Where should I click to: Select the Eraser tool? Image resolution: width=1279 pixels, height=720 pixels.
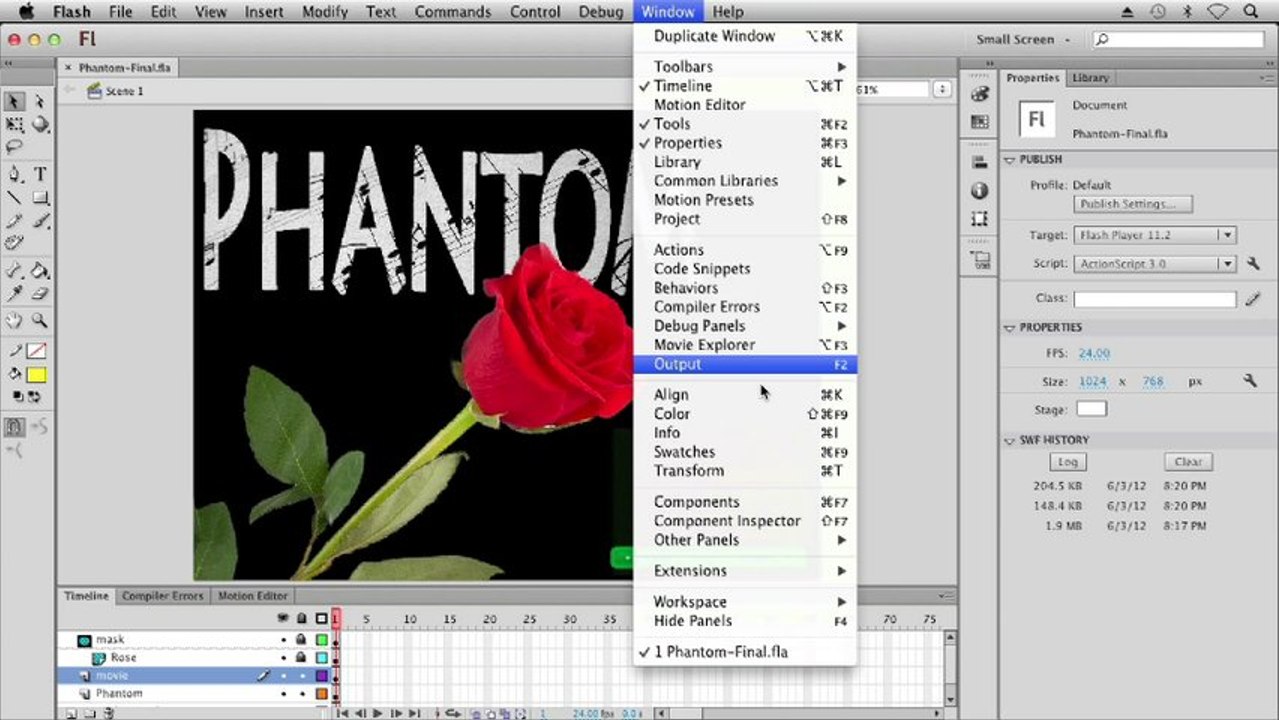(x=40, y=294)
